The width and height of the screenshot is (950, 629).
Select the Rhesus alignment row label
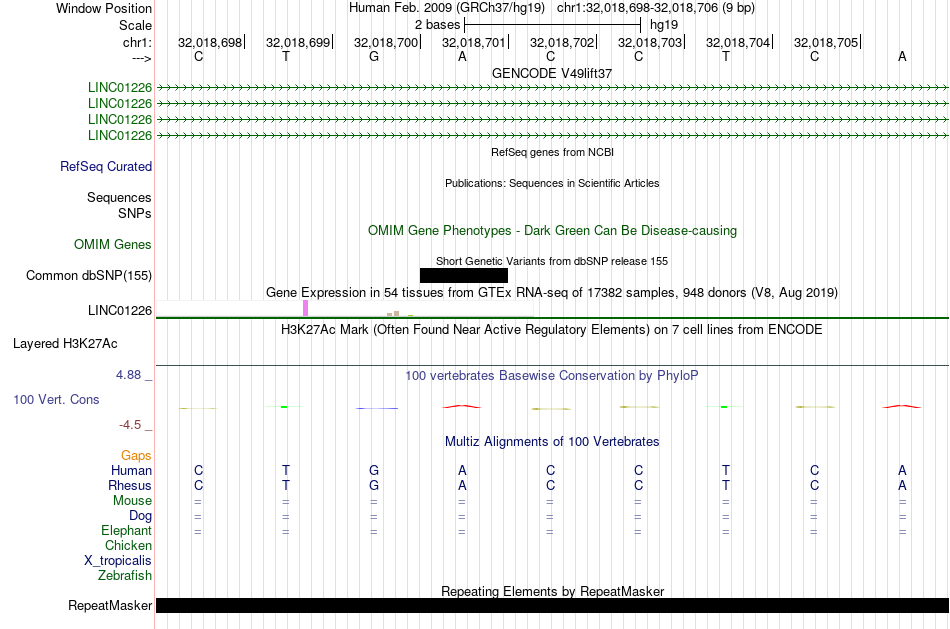(130, 486)
